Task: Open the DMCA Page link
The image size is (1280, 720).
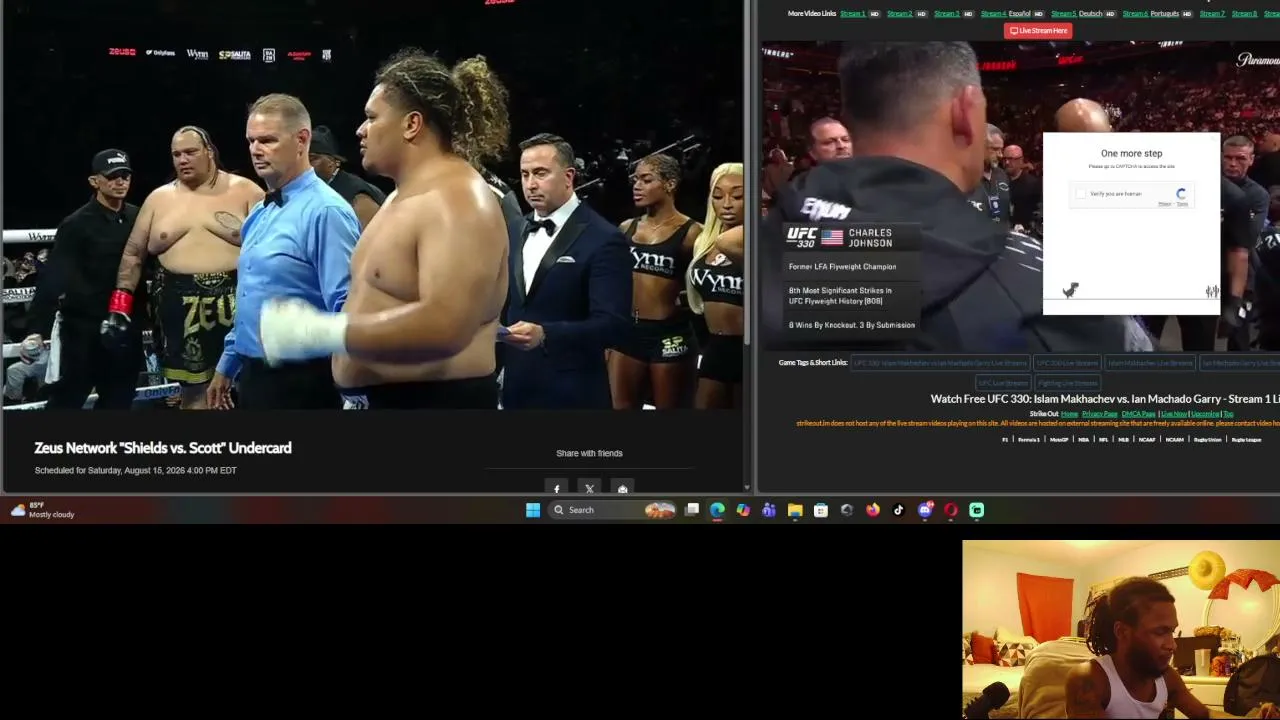Action: tap(1138, 414)
